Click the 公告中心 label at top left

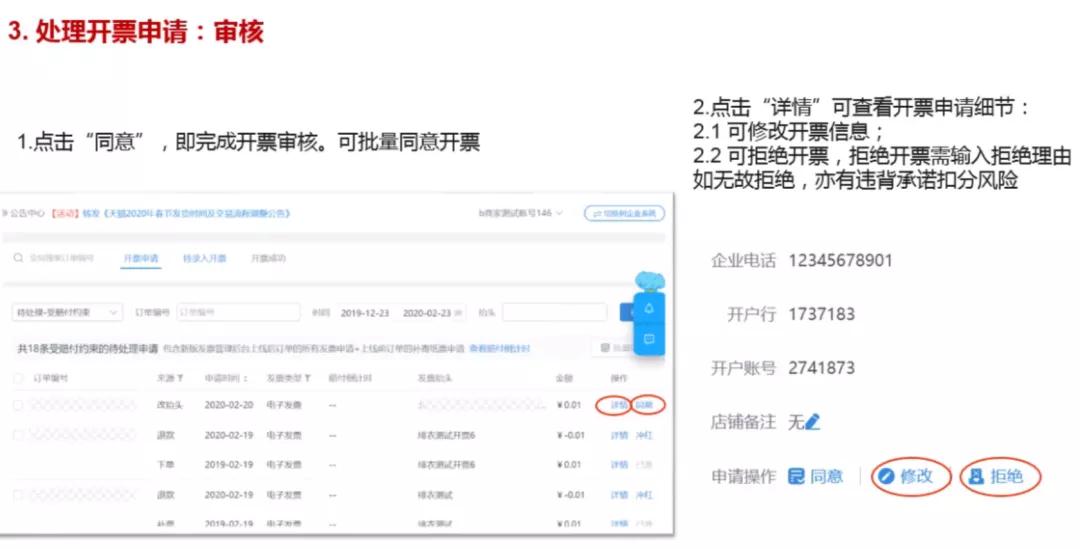click(26, 214)
